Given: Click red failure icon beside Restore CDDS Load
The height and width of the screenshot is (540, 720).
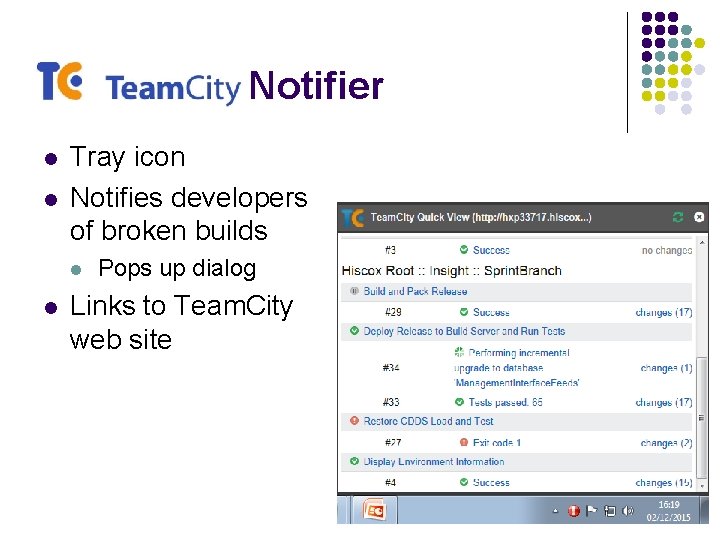Looking at the screenshot, I should click(354, 421).
